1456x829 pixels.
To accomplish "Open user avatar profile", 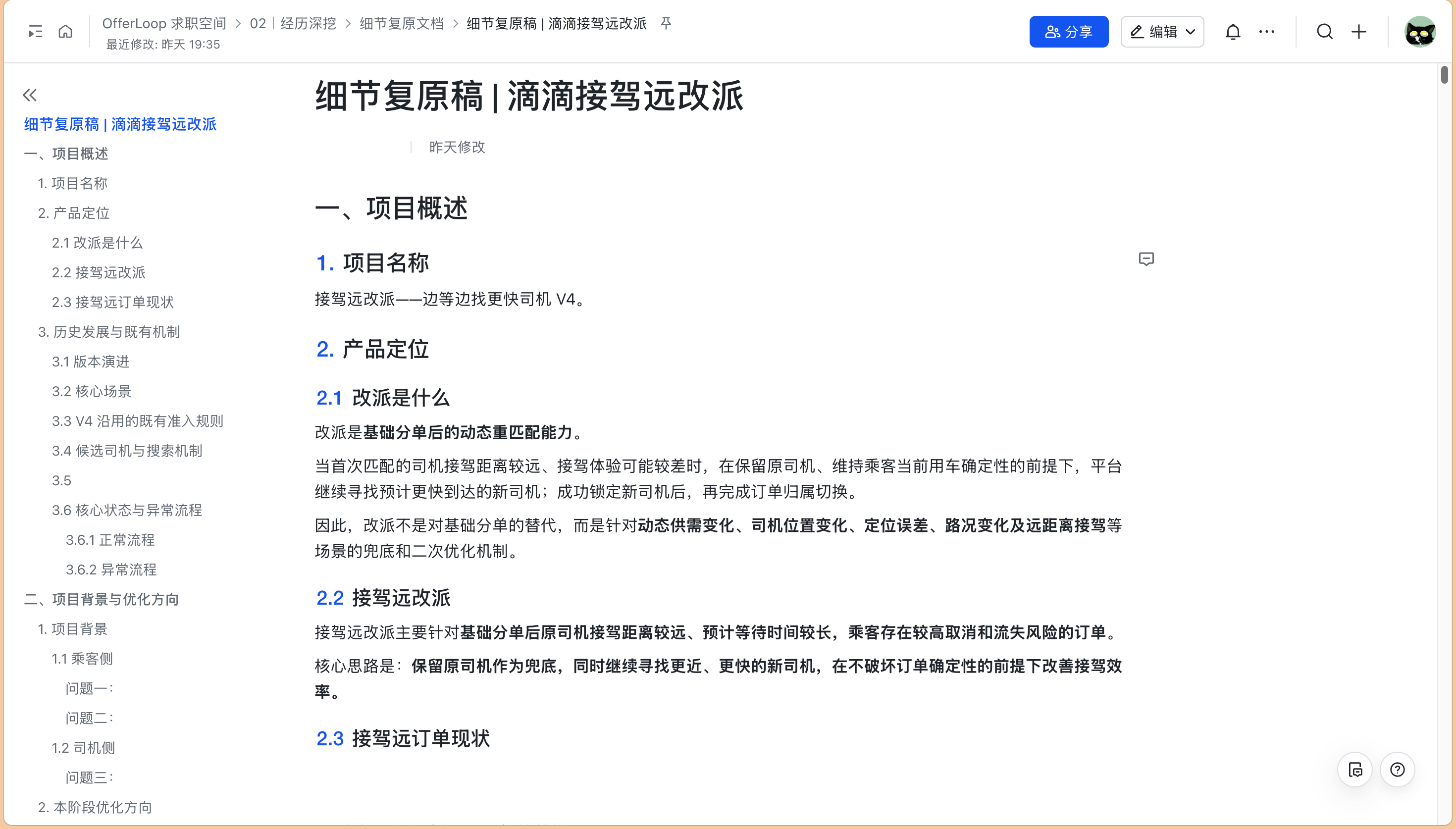I will pyautogui.click(x=1419, y=32).
